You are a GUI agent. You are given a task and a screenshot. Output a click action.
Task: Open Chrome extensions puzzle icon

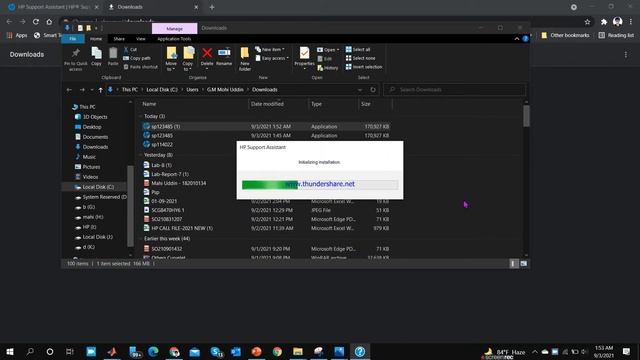(604, 22)
